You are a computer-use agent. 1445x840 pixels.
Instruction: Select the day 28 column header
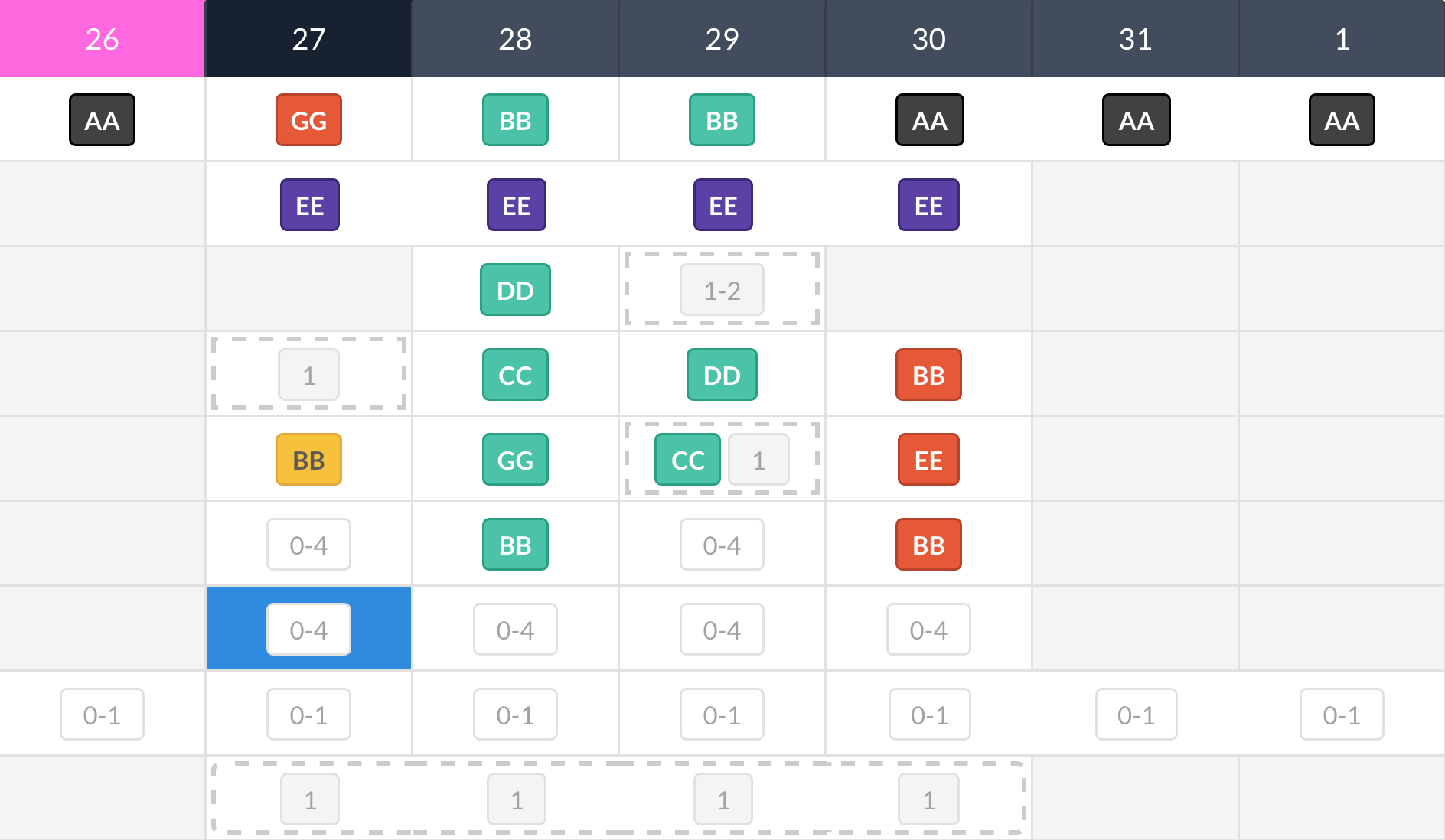[x=515, y=38]
